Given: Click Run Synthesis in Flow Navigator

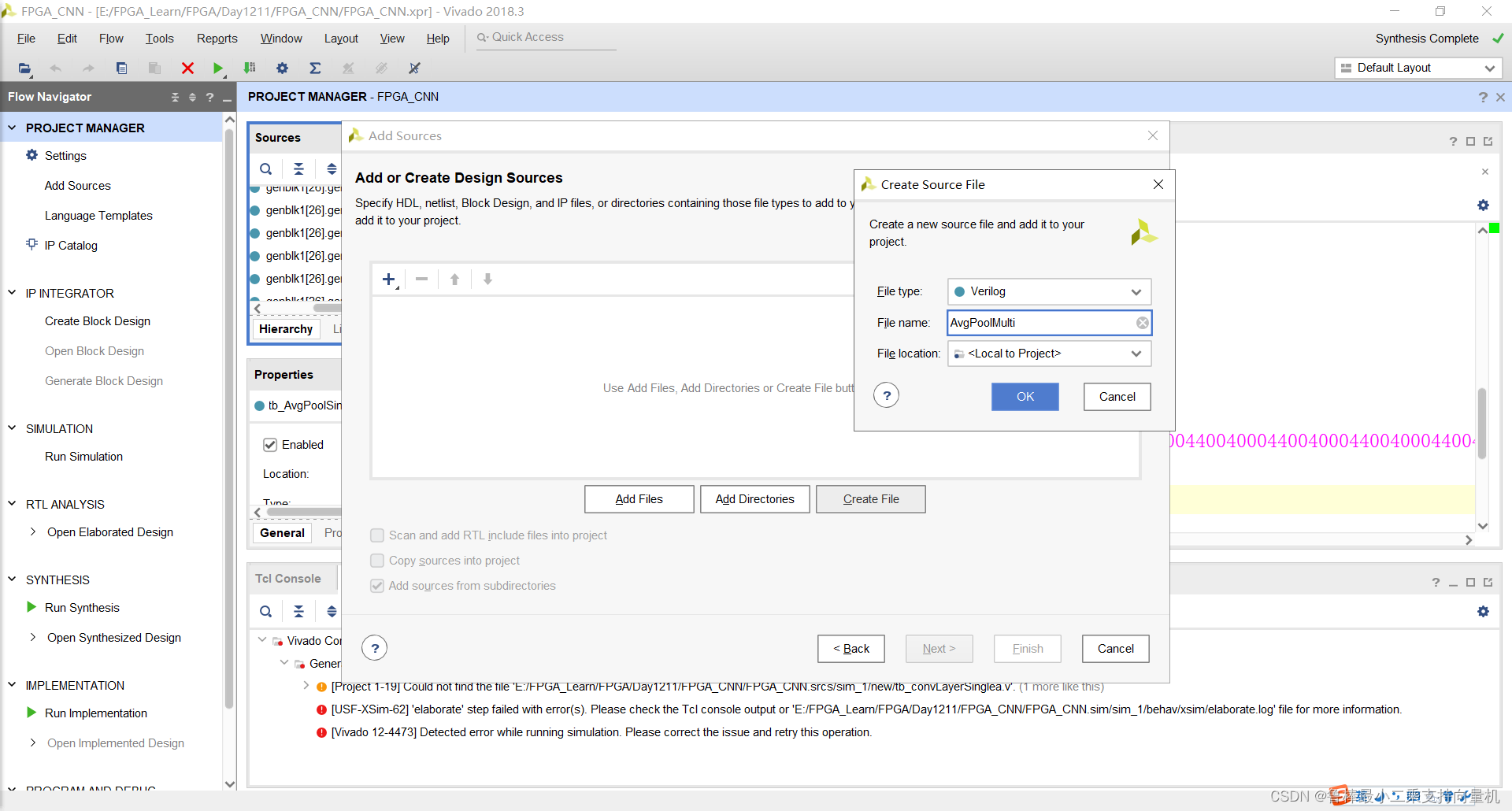Looking at the screenshot, I should tap(82, 608).
